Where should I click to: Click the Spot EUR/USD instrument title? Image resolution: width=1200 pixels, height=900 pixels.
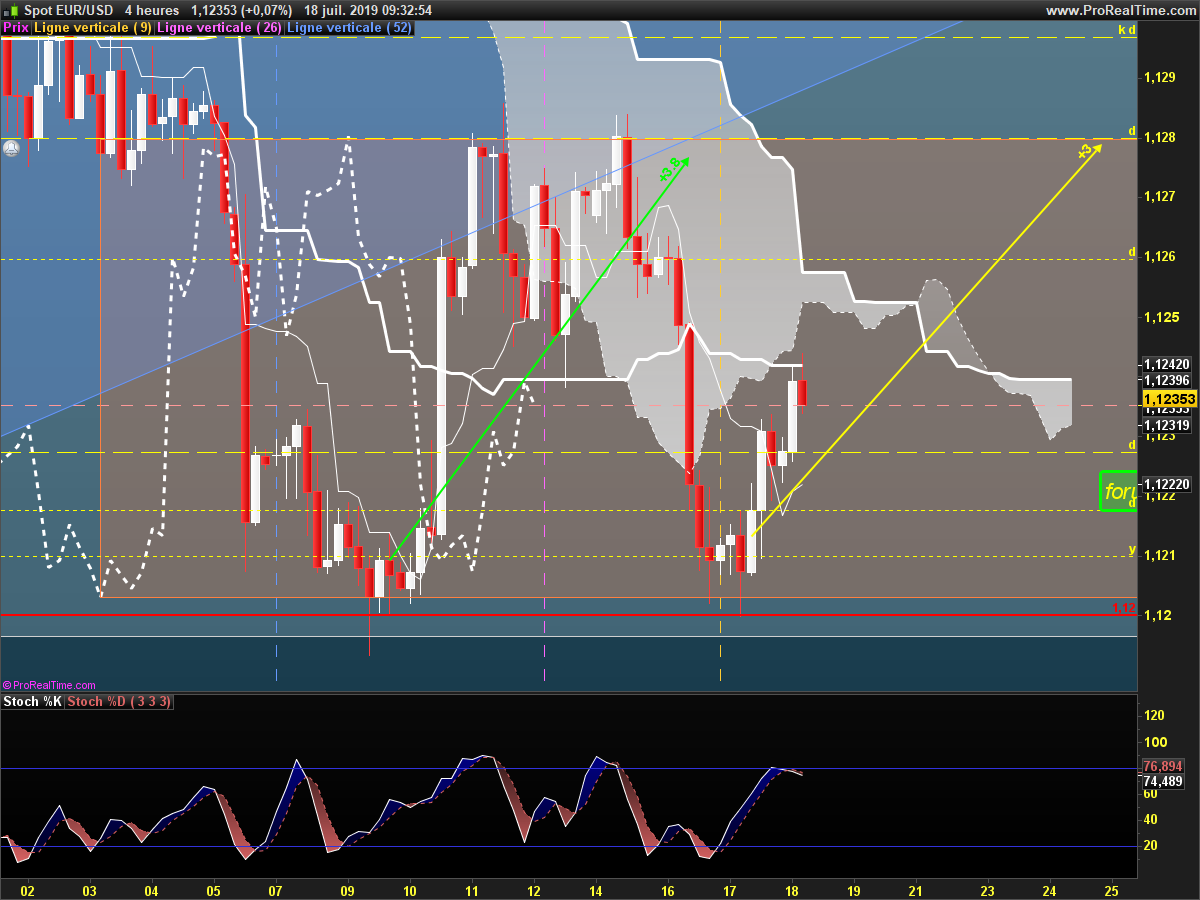71,10
